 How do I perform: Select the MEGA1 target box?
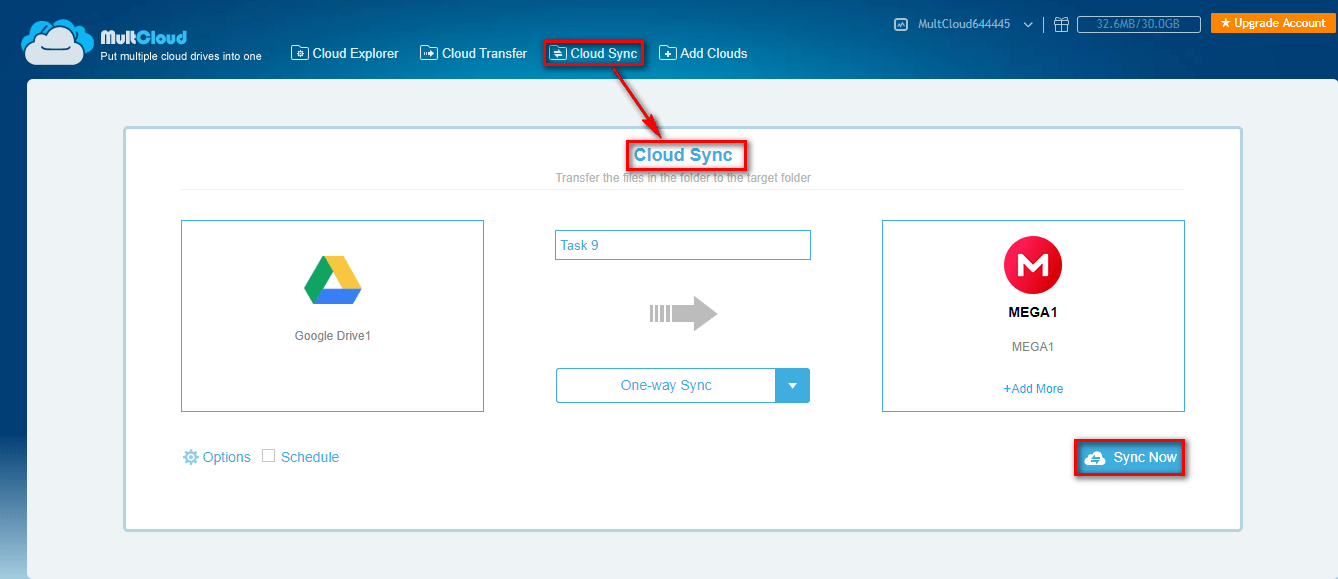[x=1033, y=316]
